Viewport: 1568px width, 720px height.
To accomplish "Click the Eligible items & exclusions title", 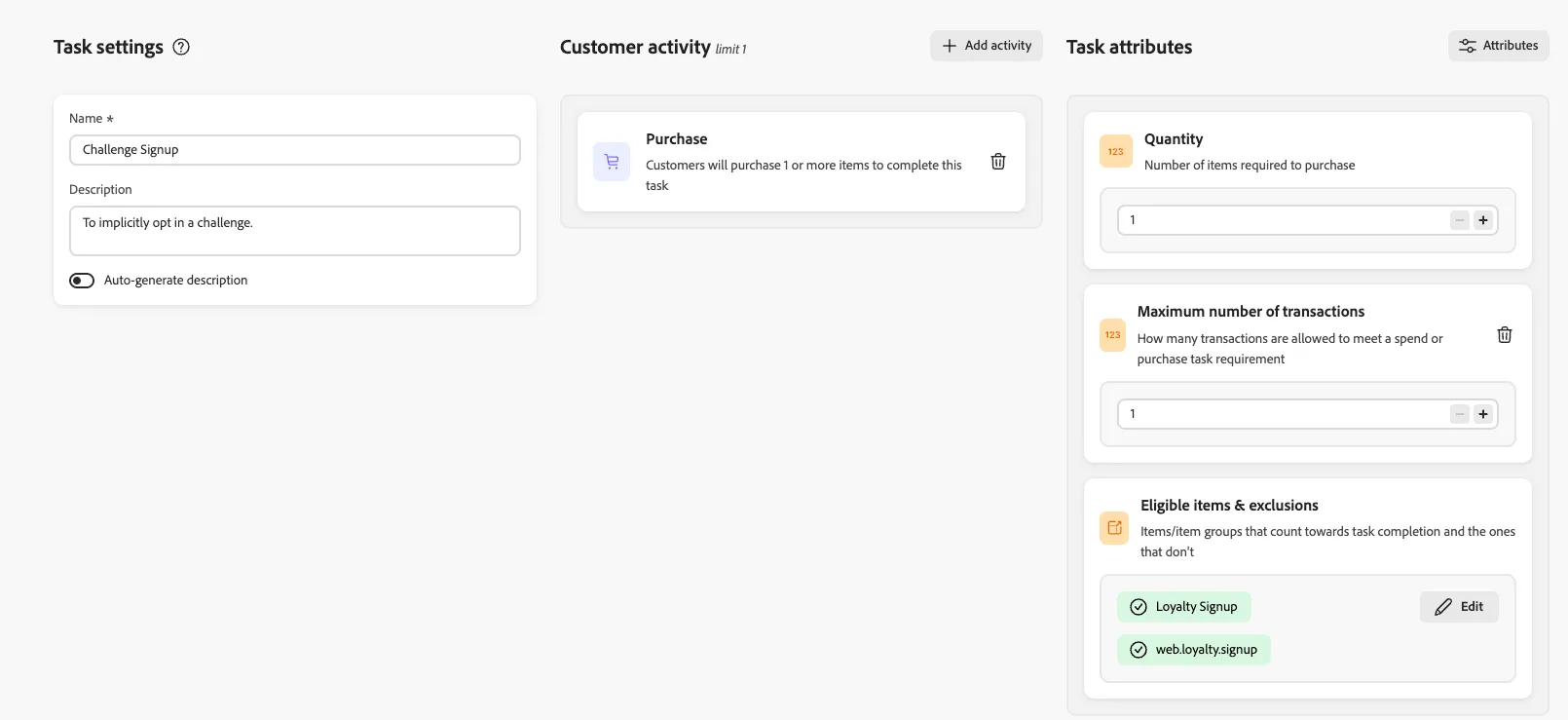I will coord(1229,506).
